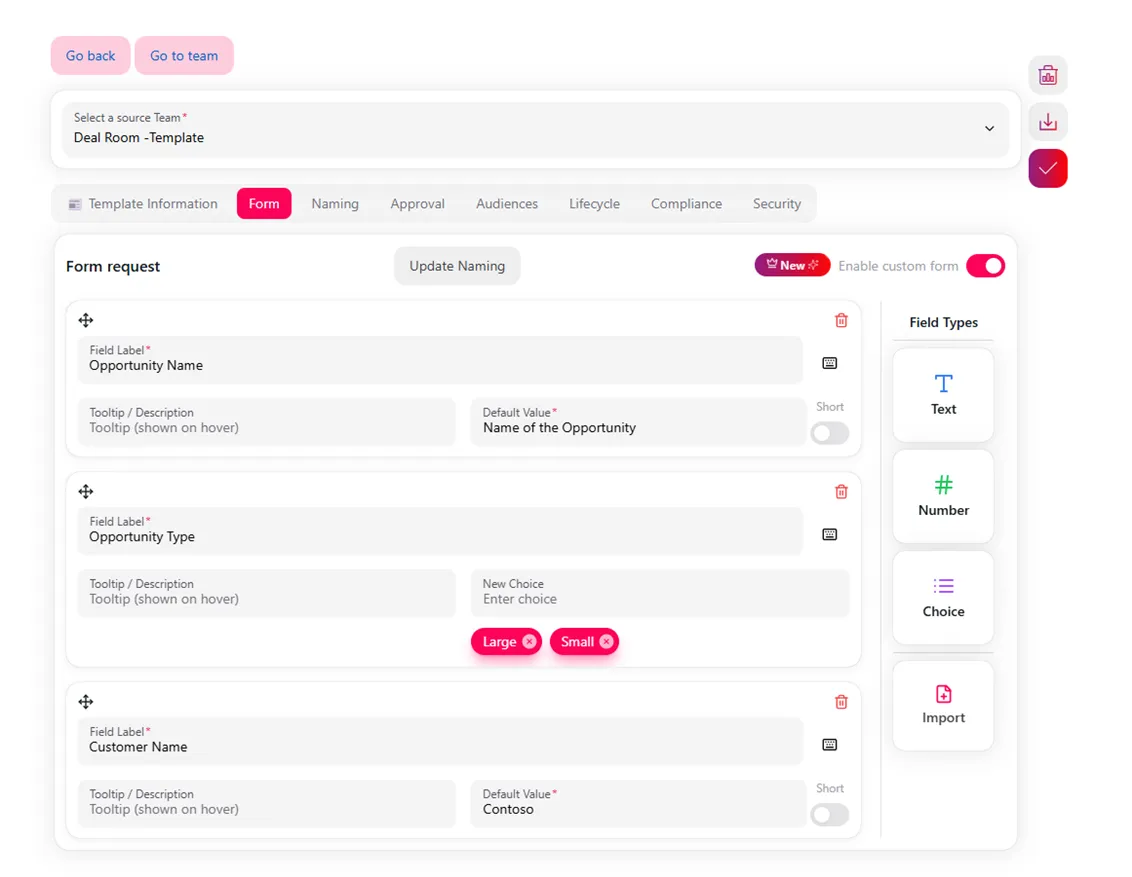Toggle Short for Customer Name field
This screenshot has height=877, width=1132.
[830, 815]
